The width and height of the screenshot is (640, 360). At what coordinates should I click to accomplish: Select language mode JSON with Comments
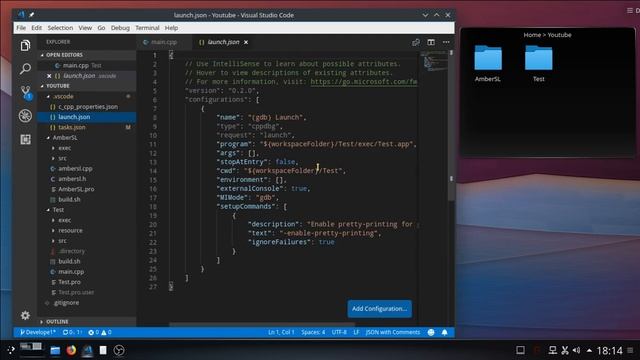coord(393,332)
